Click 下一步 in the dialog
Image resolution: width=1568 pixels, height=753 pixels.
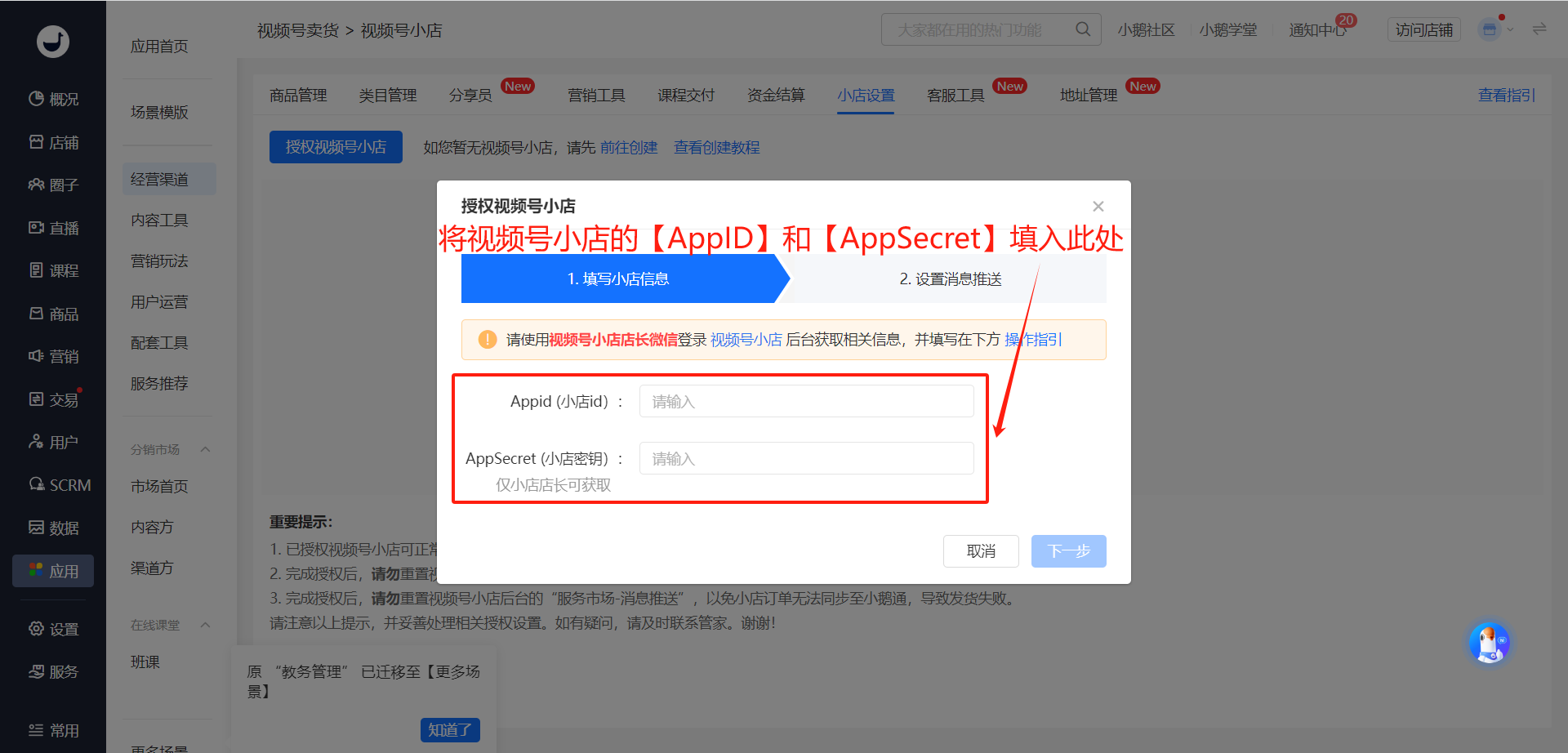pos(1069,551)
